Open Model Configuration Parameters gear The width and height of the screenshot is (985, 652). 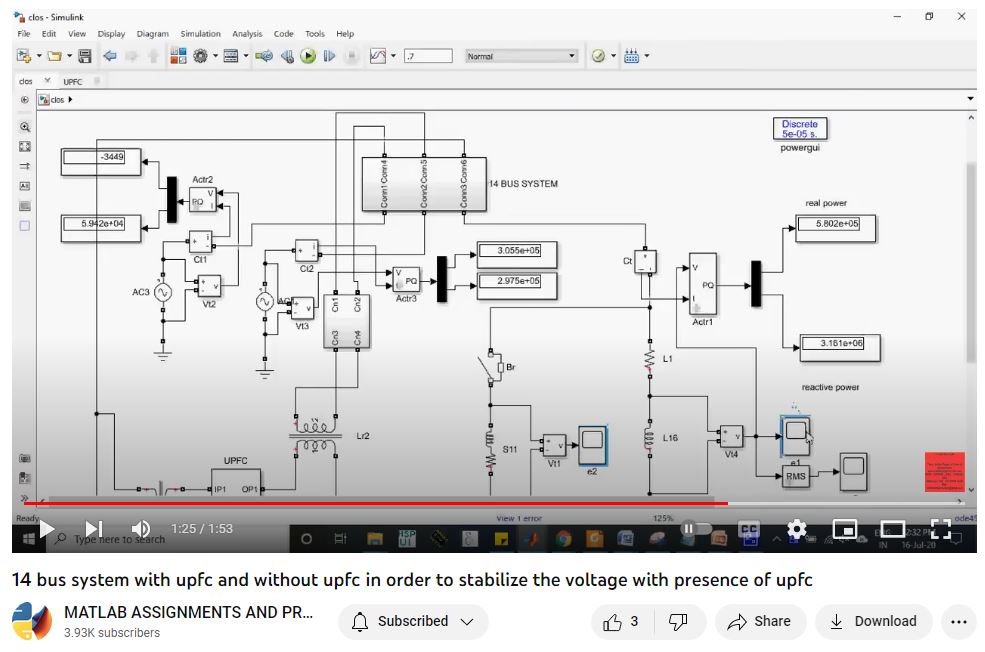200,56
